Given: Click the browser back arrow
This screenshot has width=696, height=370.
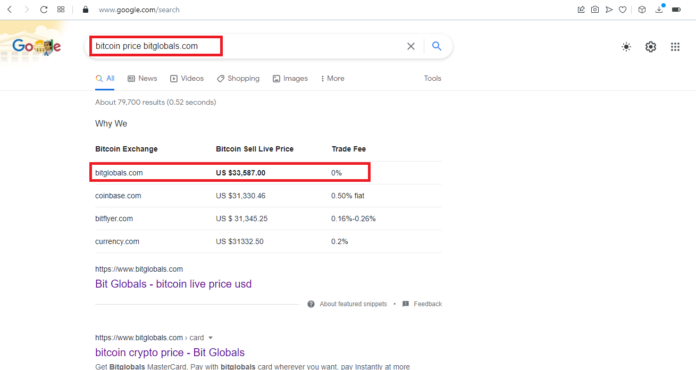Looking at the screenshot, I should point(10,9).
